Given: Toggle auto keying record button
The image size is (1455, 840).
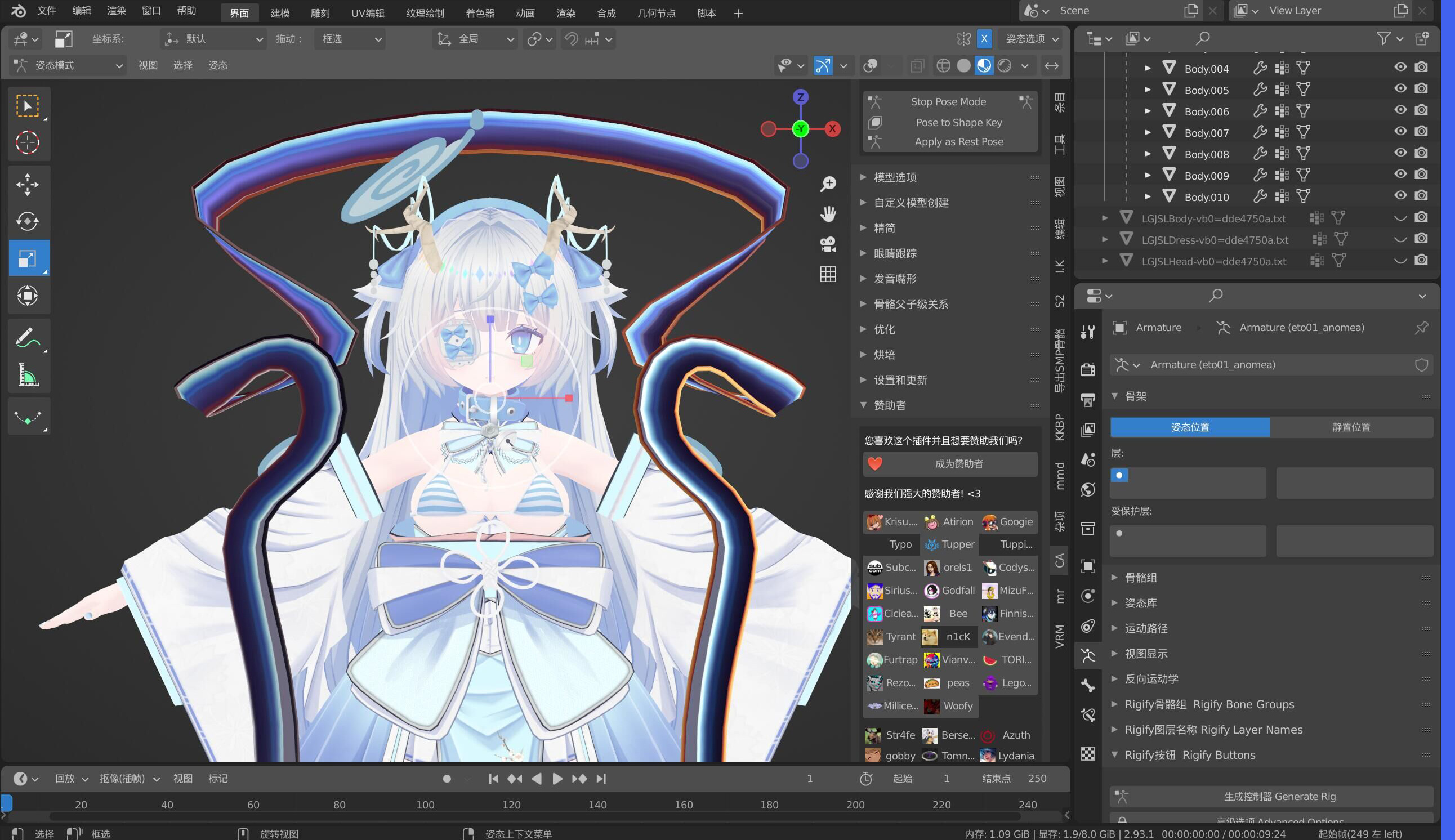Looking at the screenshot, I should (447, 779).
